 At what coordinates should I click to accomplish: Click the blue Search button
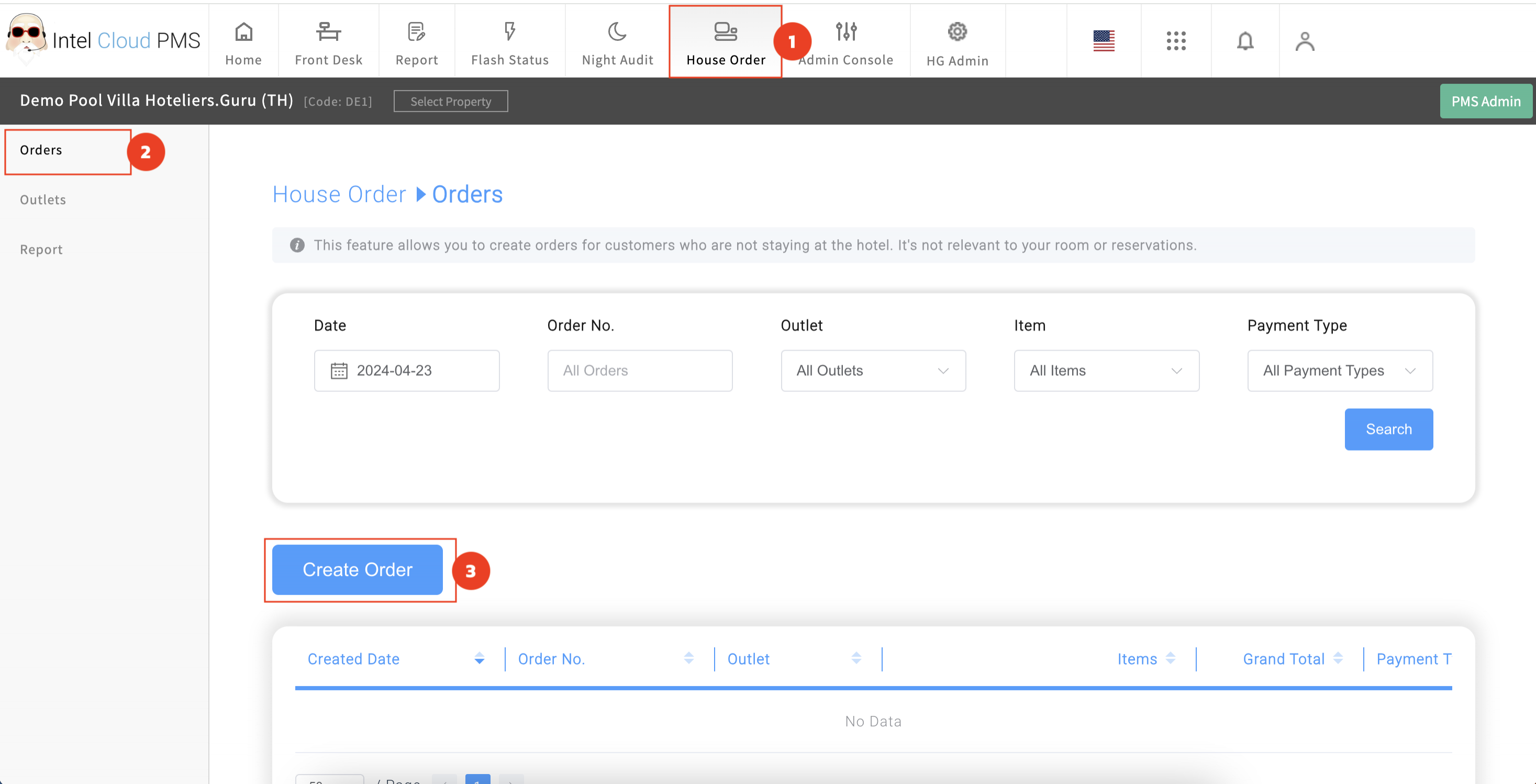[1388, 429]
